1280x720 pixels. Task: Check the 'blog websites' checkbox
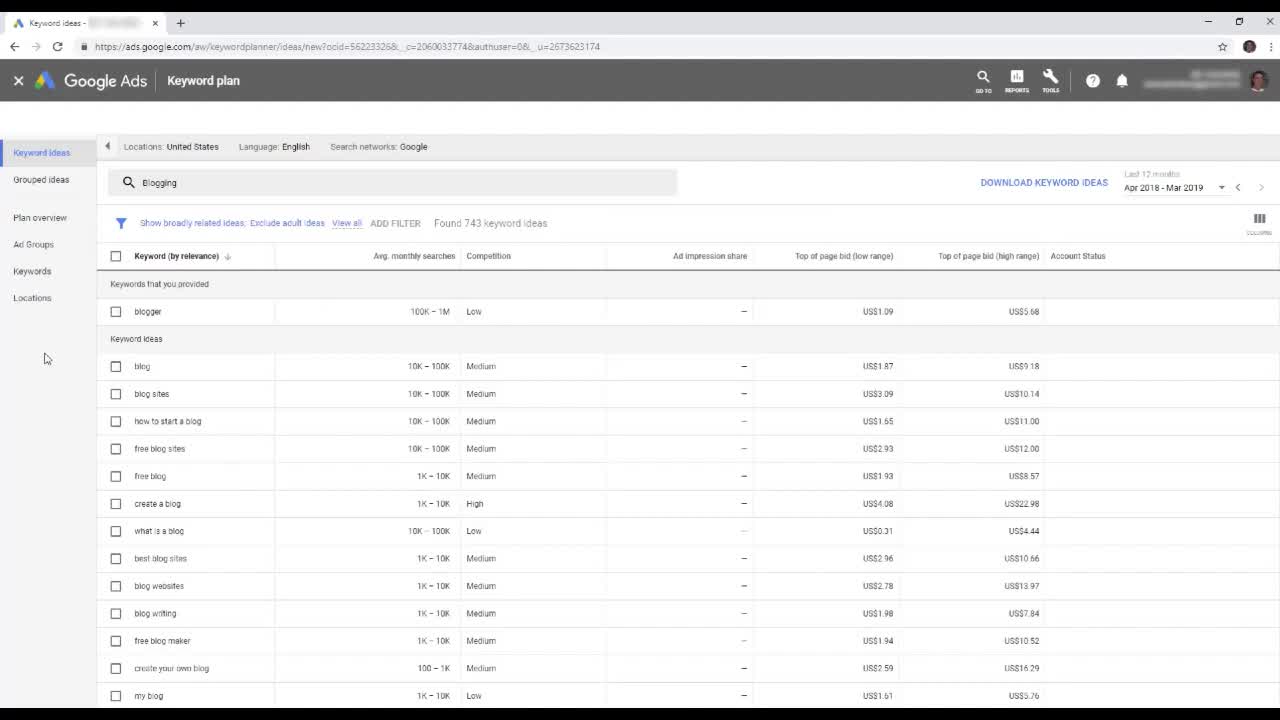pyautogui.click(x=116, y=587)
